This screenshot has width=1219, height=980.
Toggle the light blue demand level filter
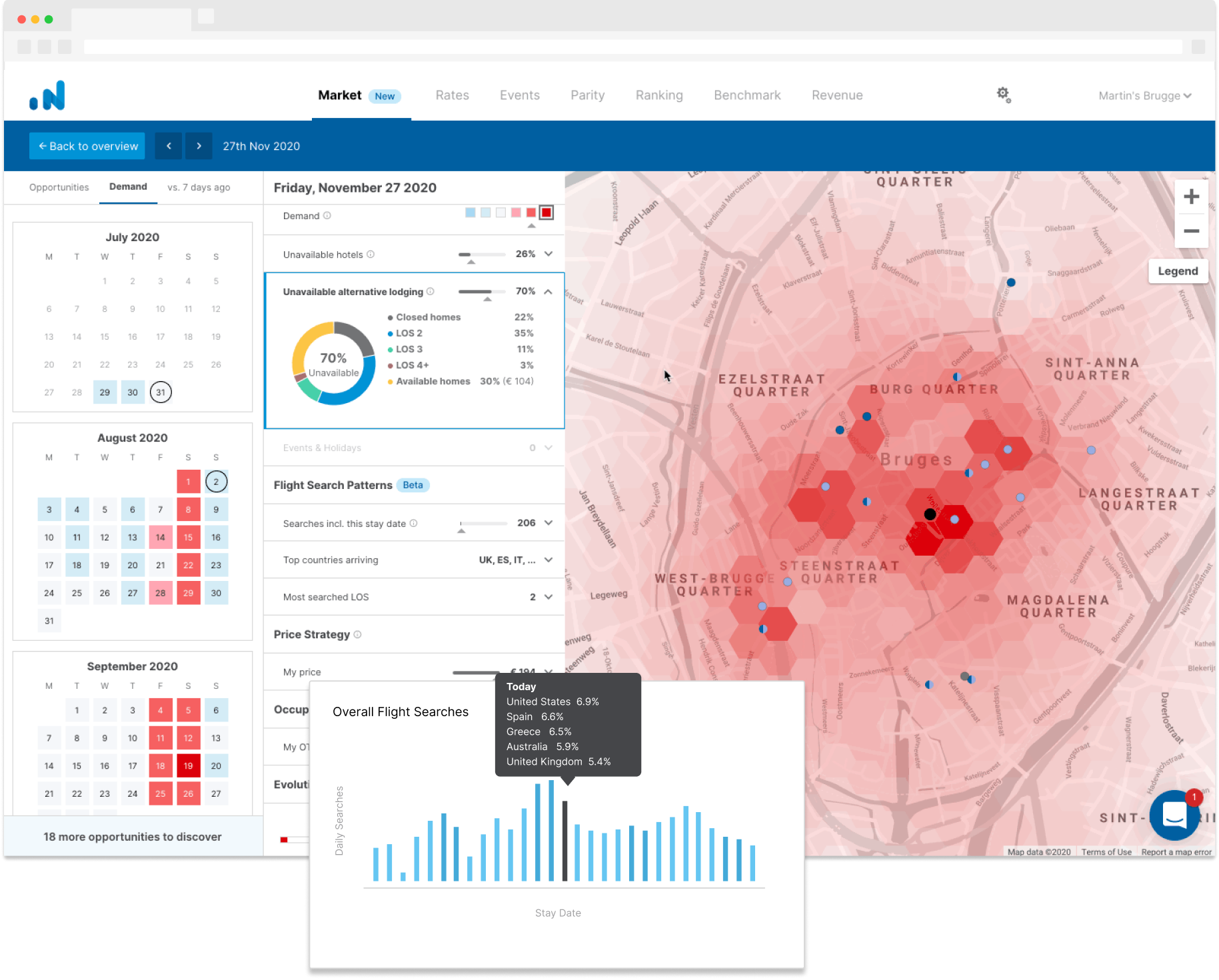pos(470,212)
